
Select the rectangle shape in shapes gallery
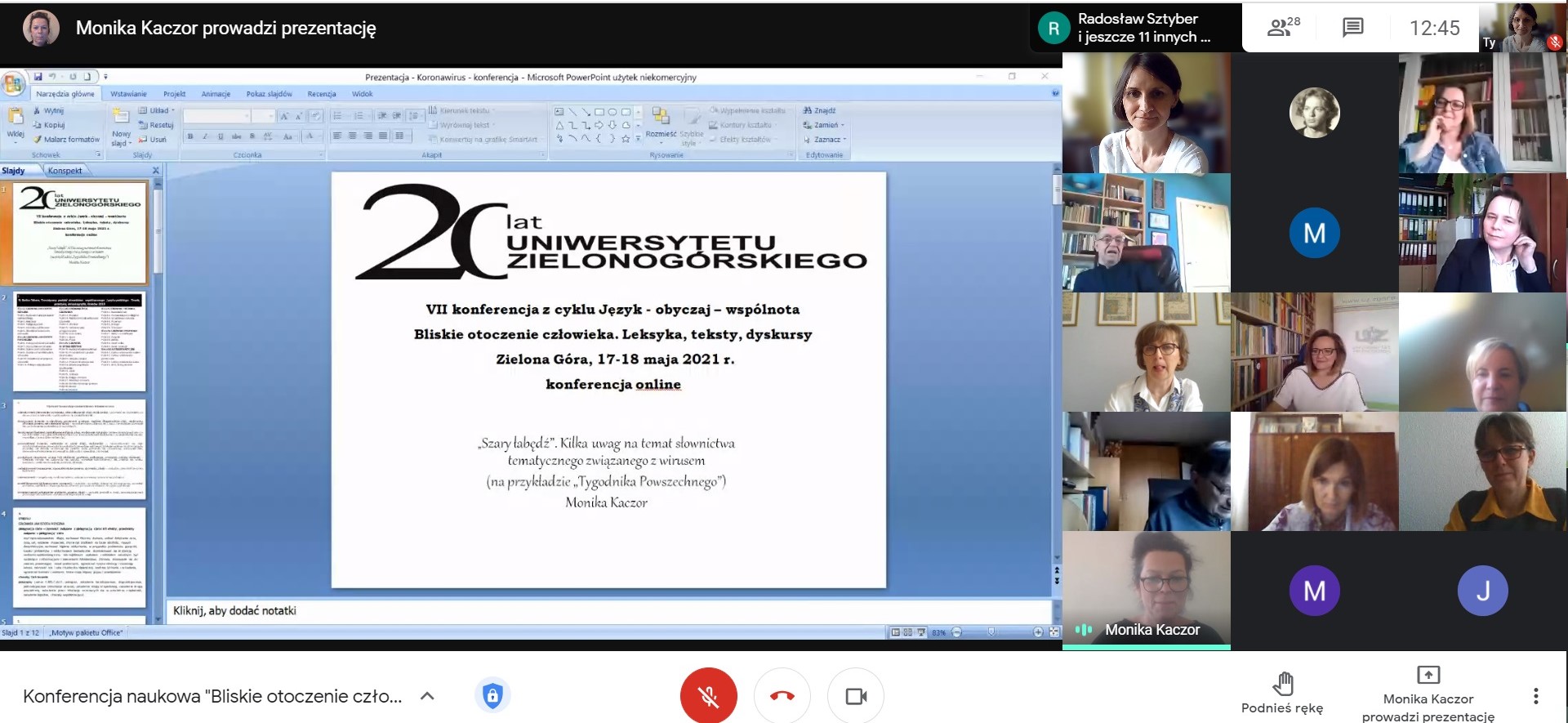(x=599, y=112)
